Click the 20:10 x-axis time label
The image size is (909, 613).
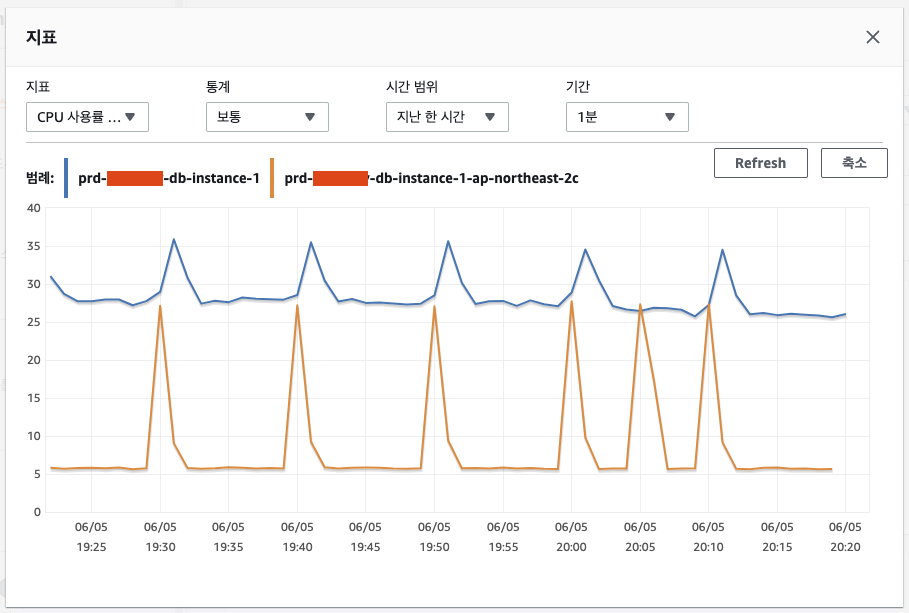708,547
